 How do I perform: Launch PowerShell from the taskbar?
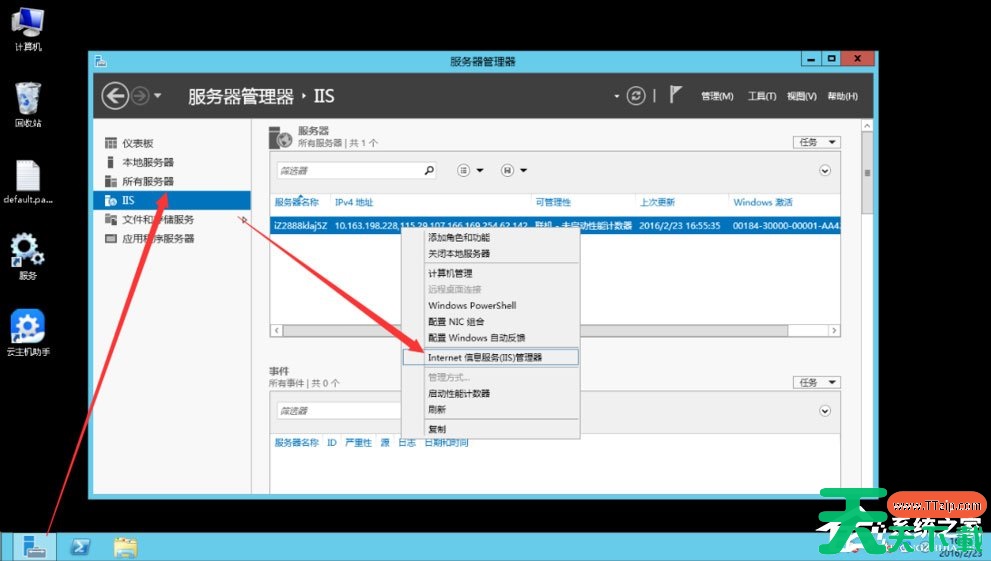click(80, 546)
